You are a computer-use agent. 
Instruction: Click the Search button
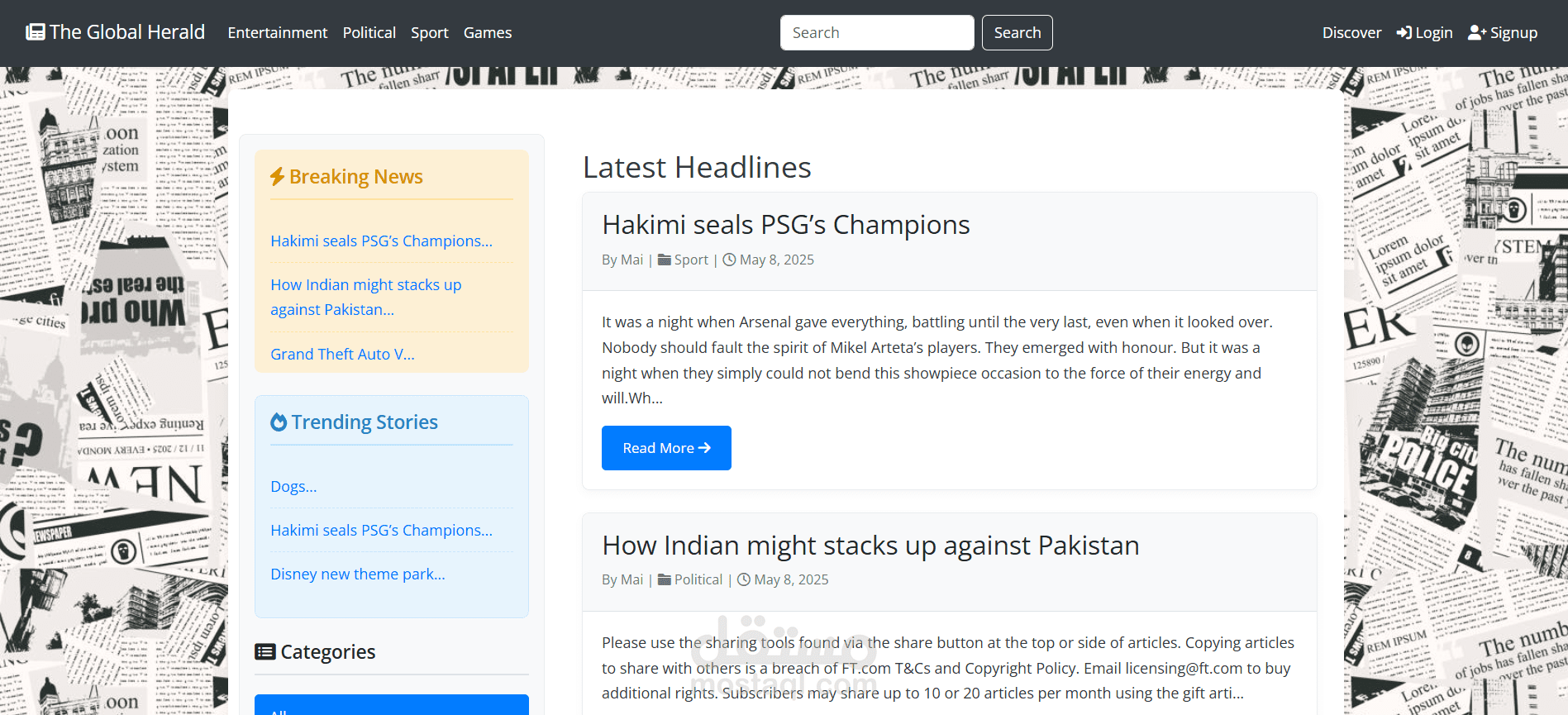click(x=1018, y=32)
